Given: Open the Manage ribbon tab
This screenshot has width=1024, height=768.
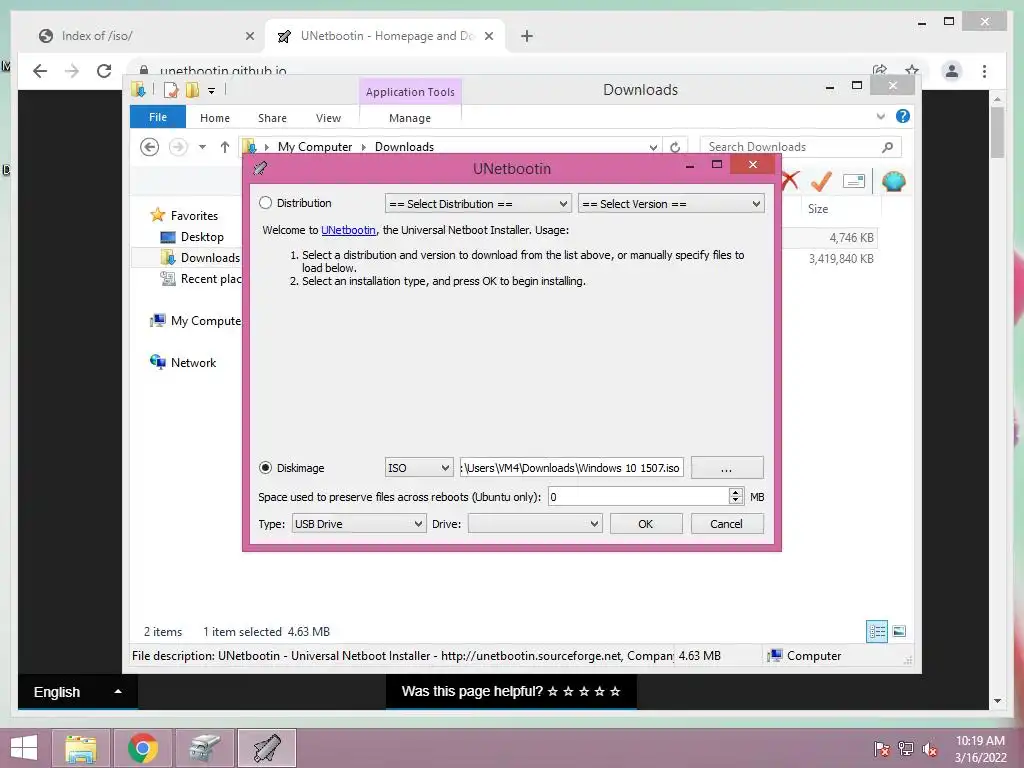Looking at the screenshot, I should [x=410, y=118].
